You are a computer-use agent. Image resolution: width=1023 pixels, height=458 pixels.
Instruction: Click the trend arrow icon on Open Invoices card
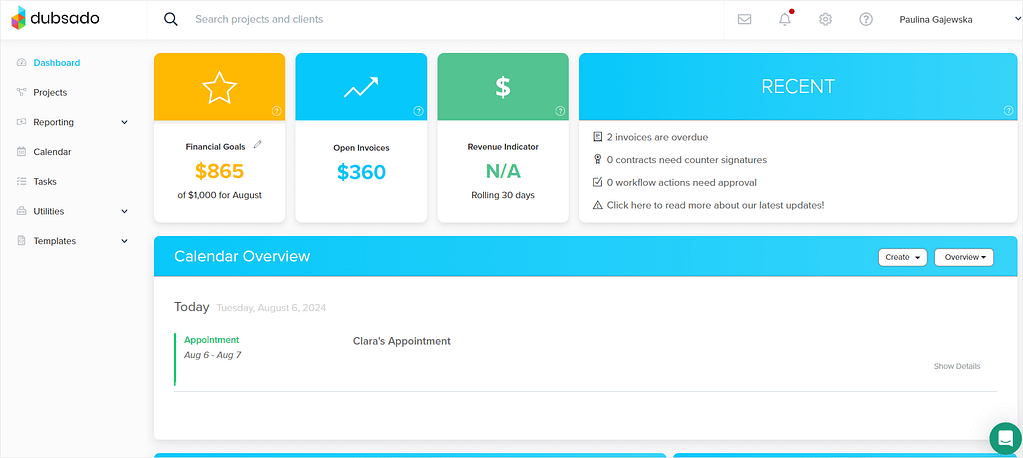tap(361, 87)
